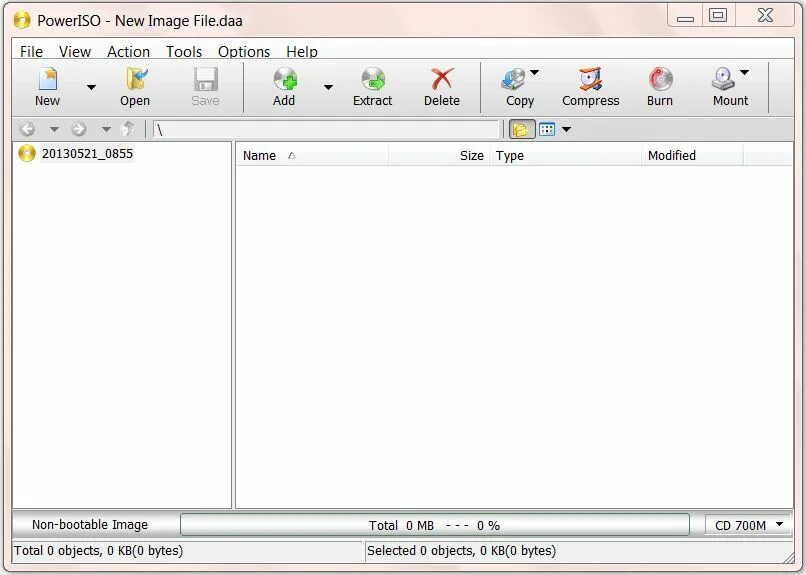Open the File menu
Viewport: 806px width, 575px height.
(x=31, y=51)
